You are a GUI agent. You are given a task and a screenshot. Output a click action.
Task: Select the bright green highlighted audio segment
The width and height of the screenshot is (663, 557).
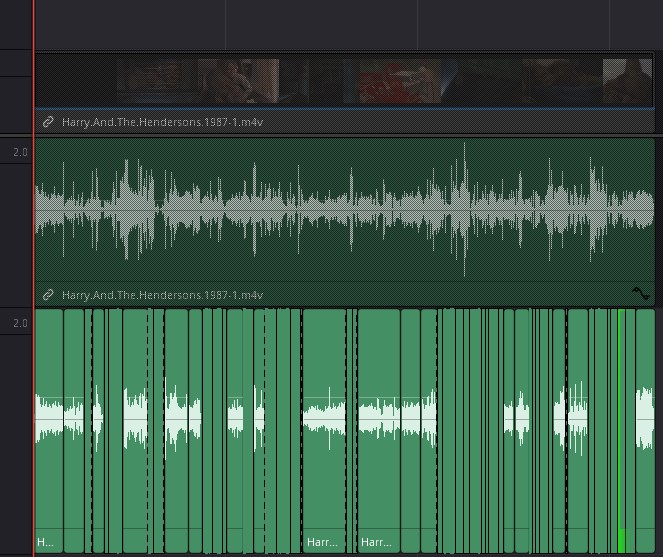tap(622, 431)
